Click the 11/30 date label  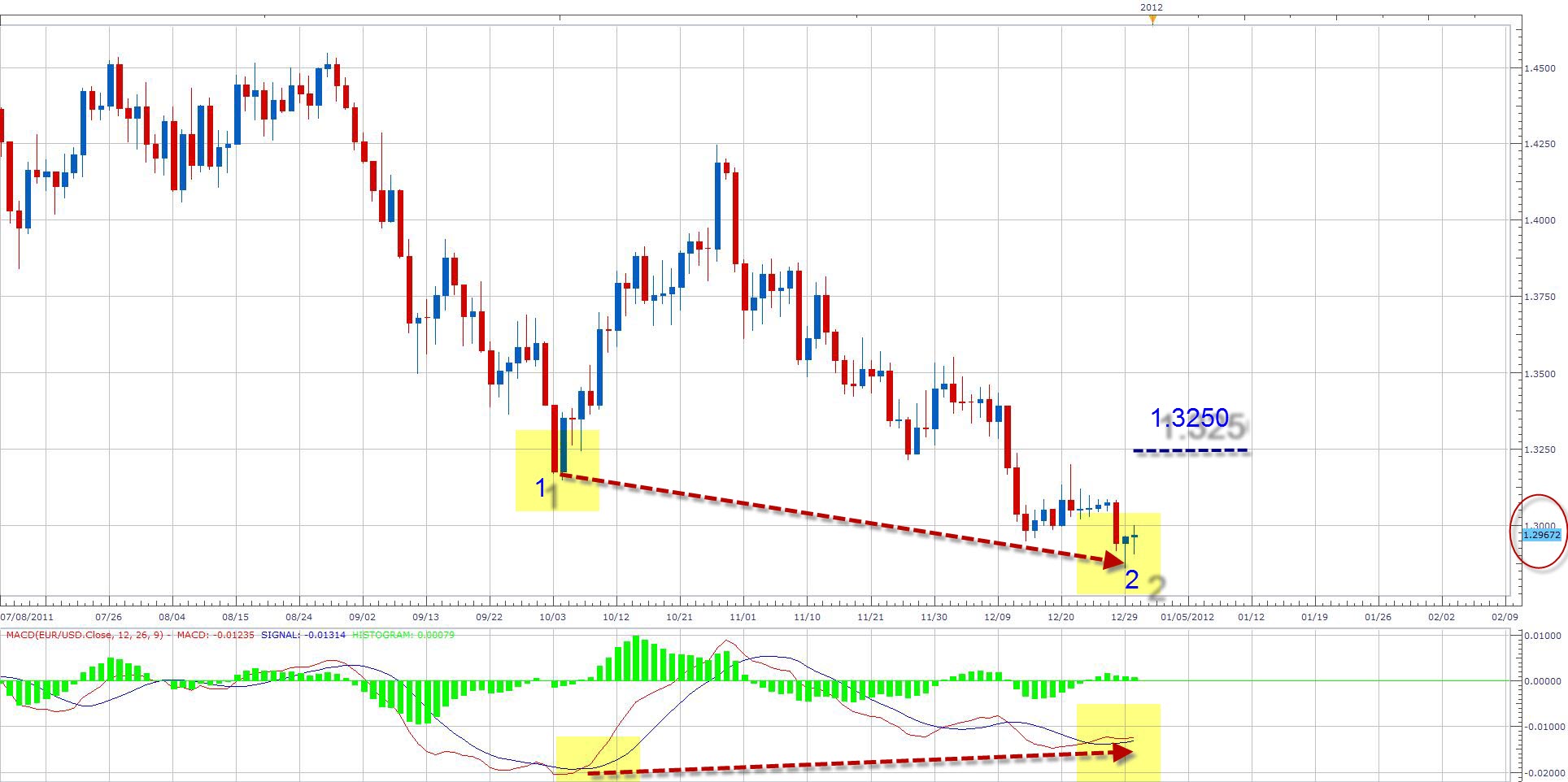click(x=934, y=617)
